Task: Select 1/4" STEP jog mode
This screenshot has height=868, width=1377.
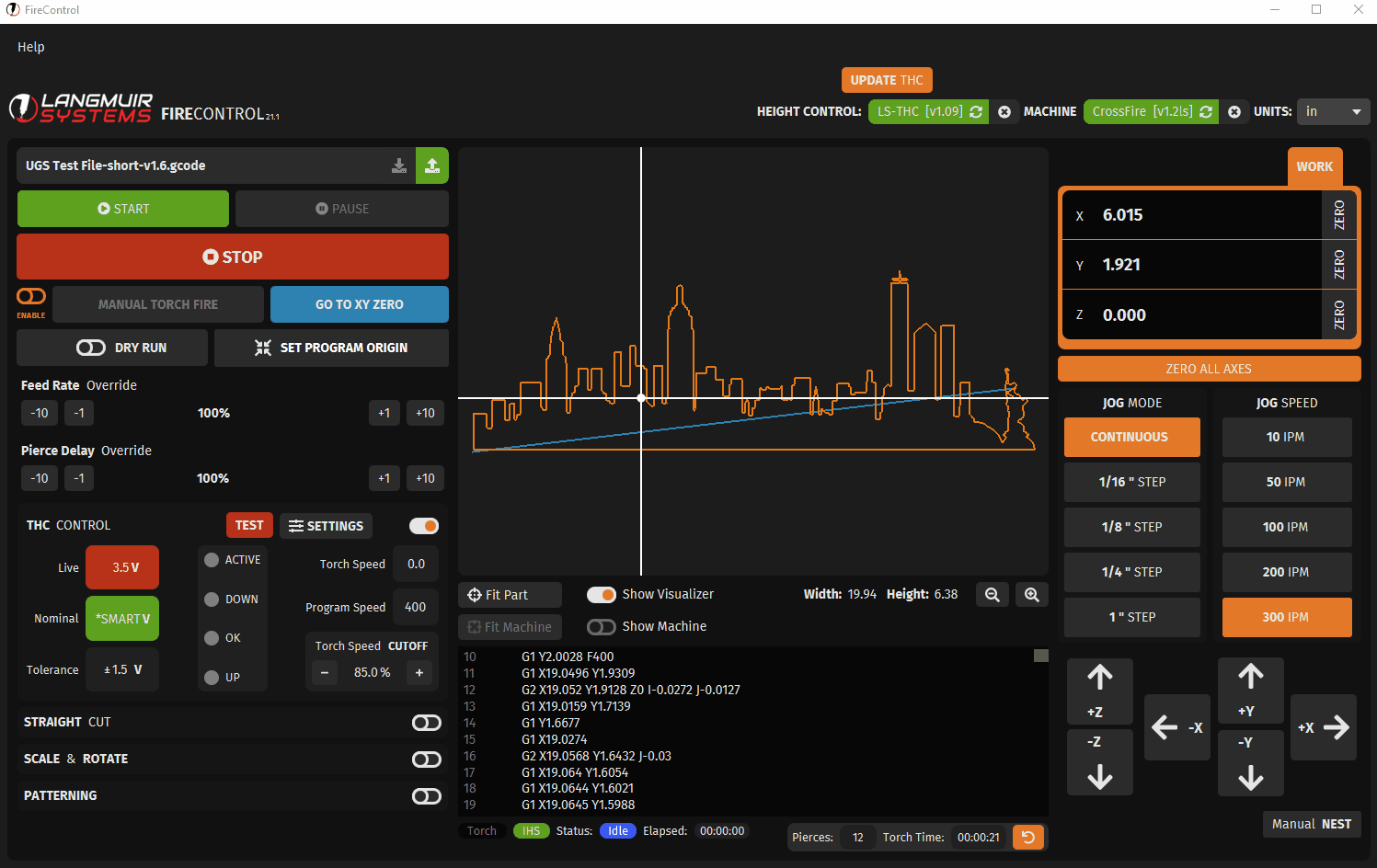Action: point(1132,572)
